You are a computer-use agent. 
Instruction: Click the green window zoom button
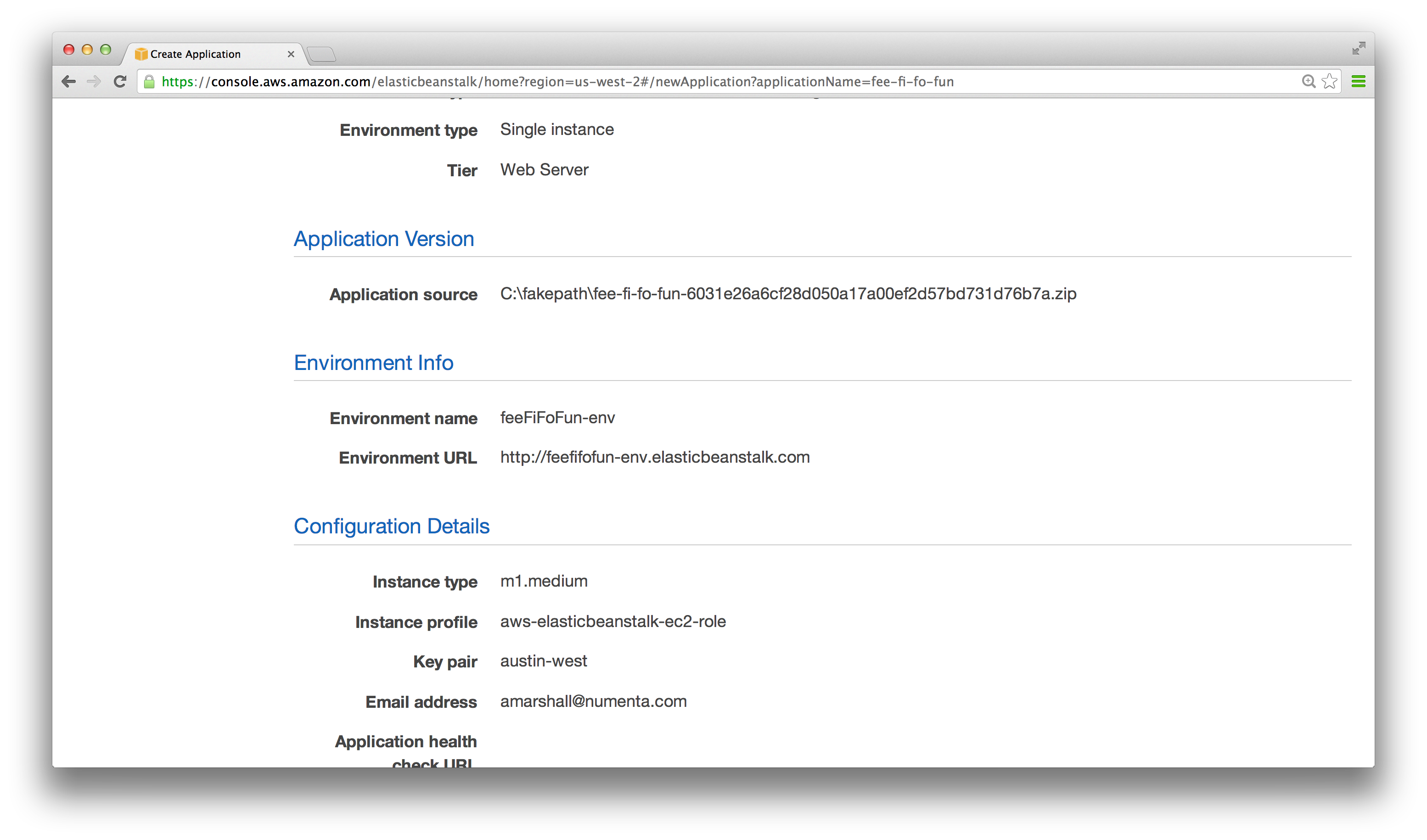pos(105,50)
